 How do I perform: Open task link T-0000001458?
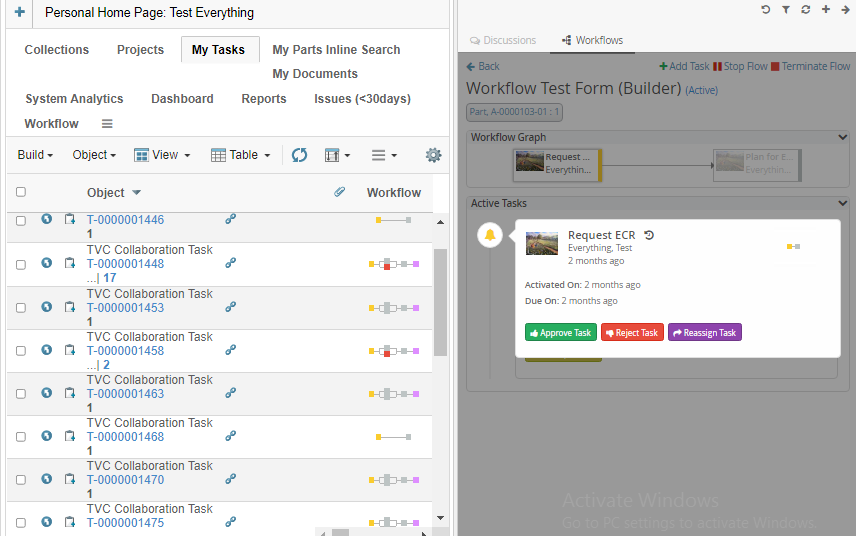pos(125,351)
